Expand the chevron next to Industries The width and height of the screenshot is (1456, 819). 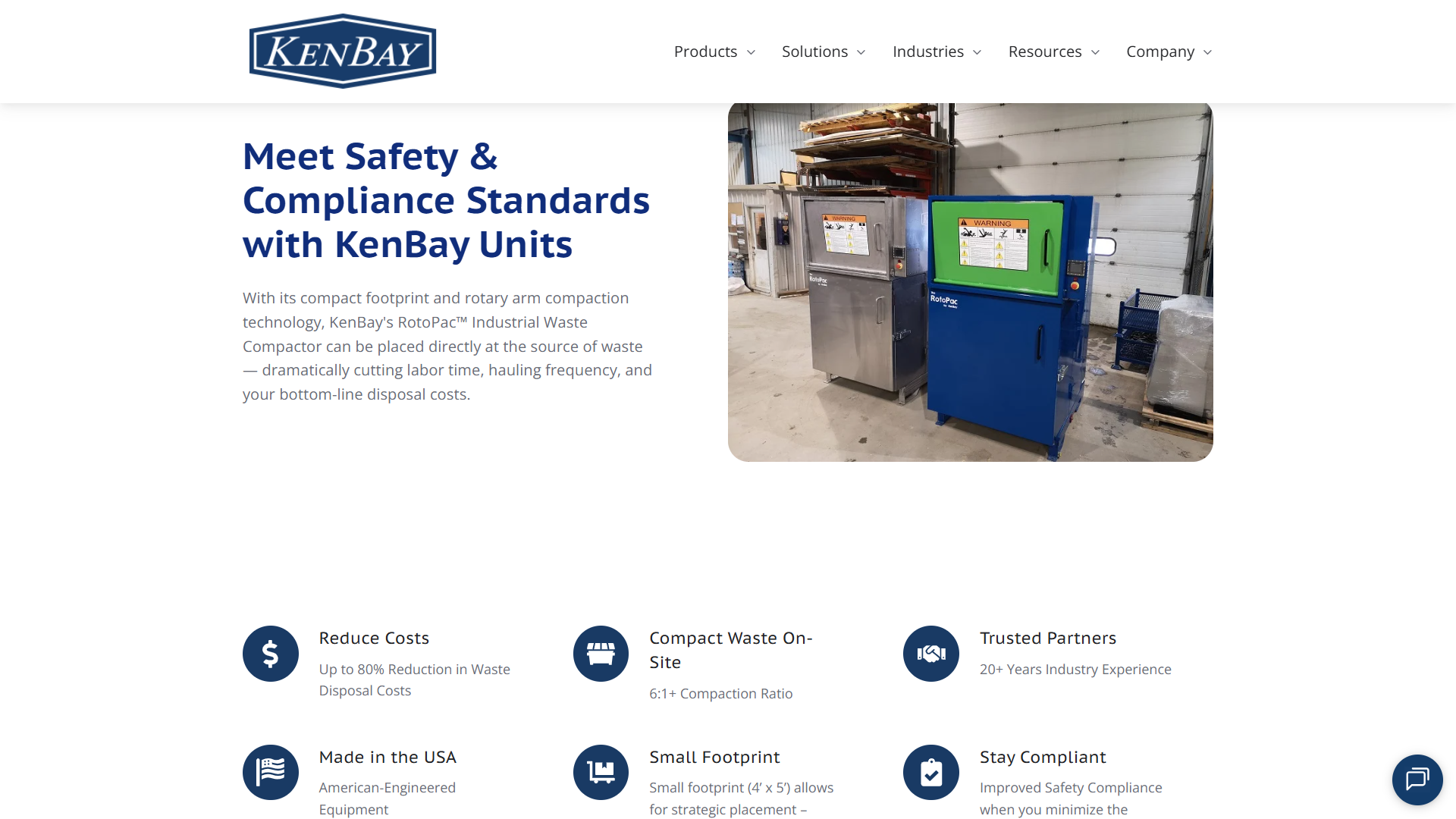tap(977, 52)
